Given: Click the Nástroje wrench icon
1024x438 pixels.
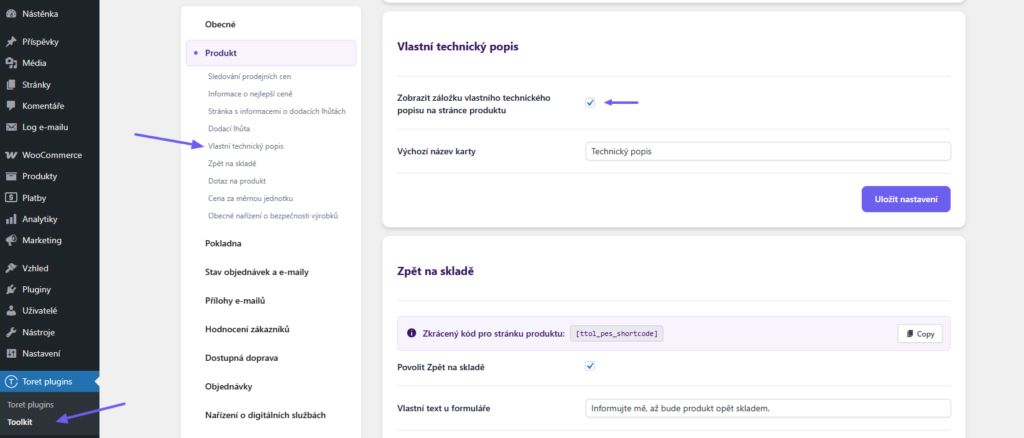Looking at the screenshot, I should click(10, 332).
